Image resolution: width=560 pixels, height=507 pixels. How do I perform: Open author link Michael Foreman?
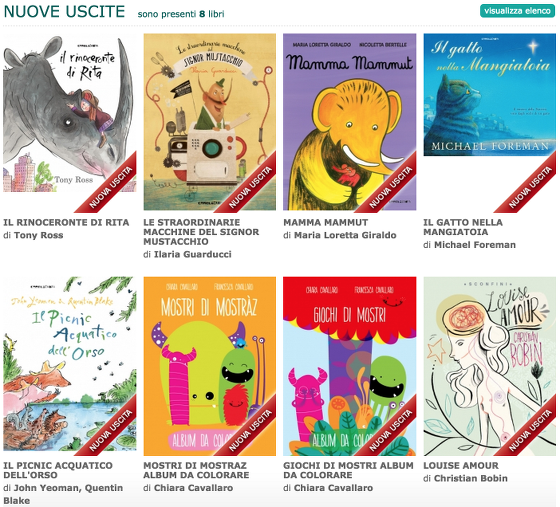(475, 245)
